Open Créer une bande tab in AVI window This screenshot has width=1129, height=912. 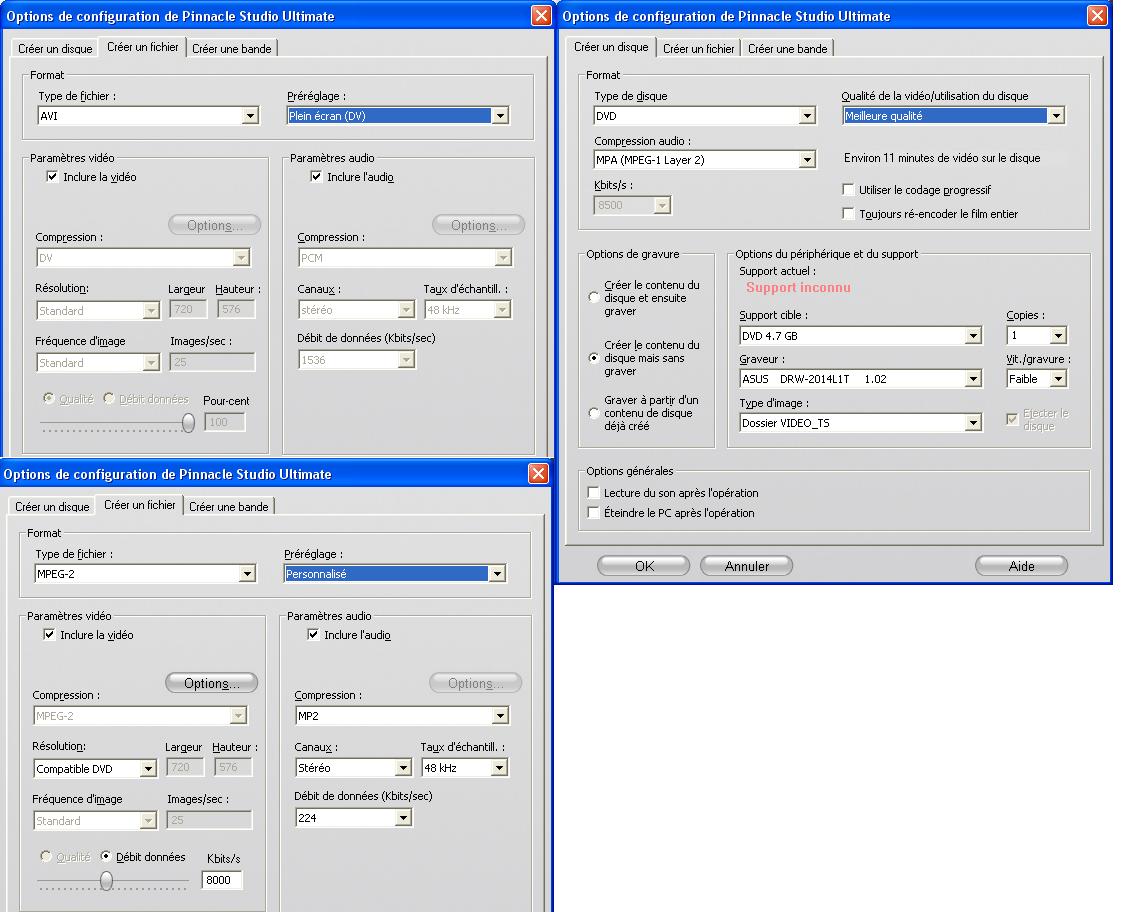(x=231, y=49)
